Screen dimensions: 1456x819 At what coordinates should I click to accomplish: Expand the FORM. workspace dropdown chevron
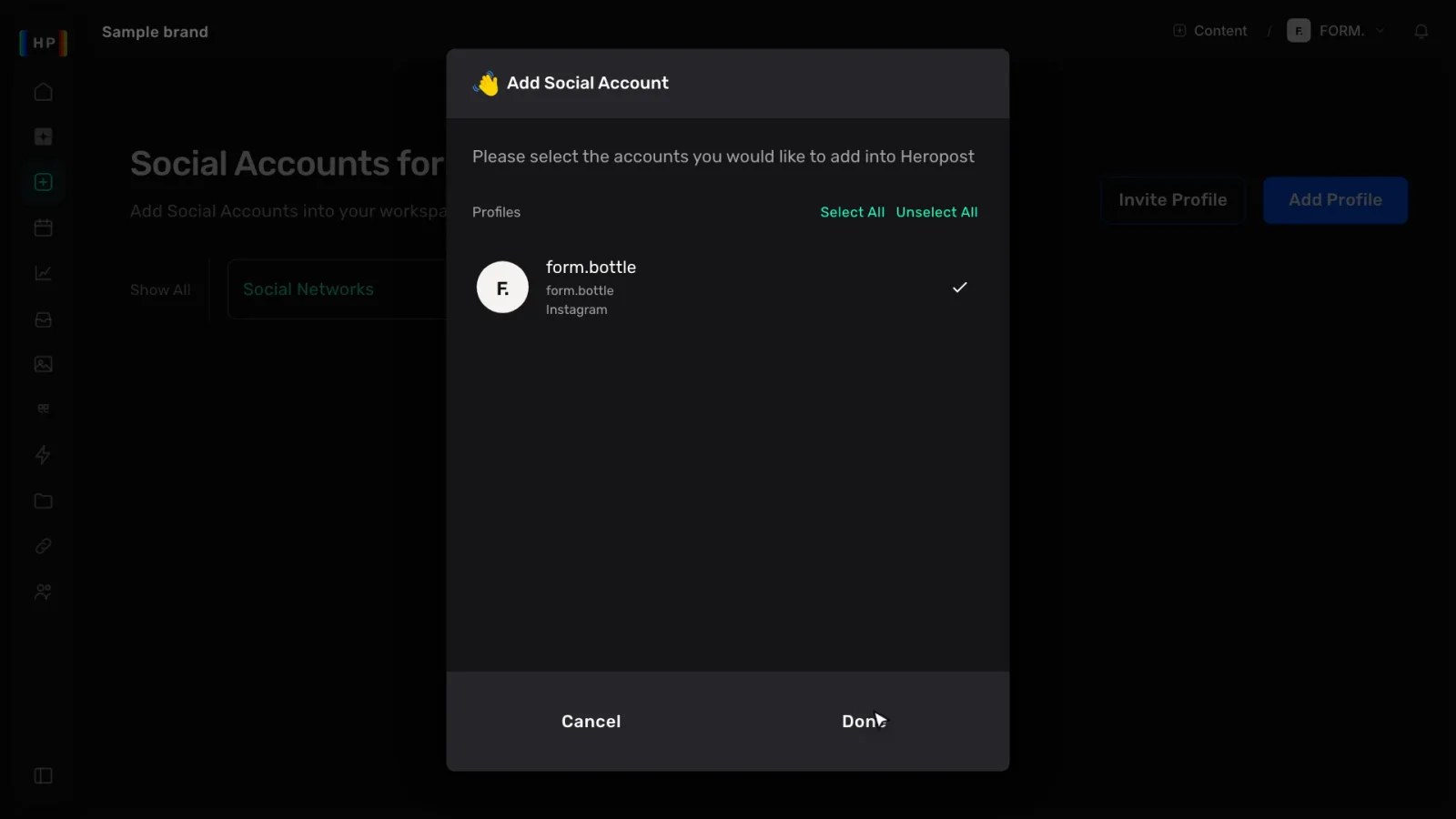[x=1380, y=30]
